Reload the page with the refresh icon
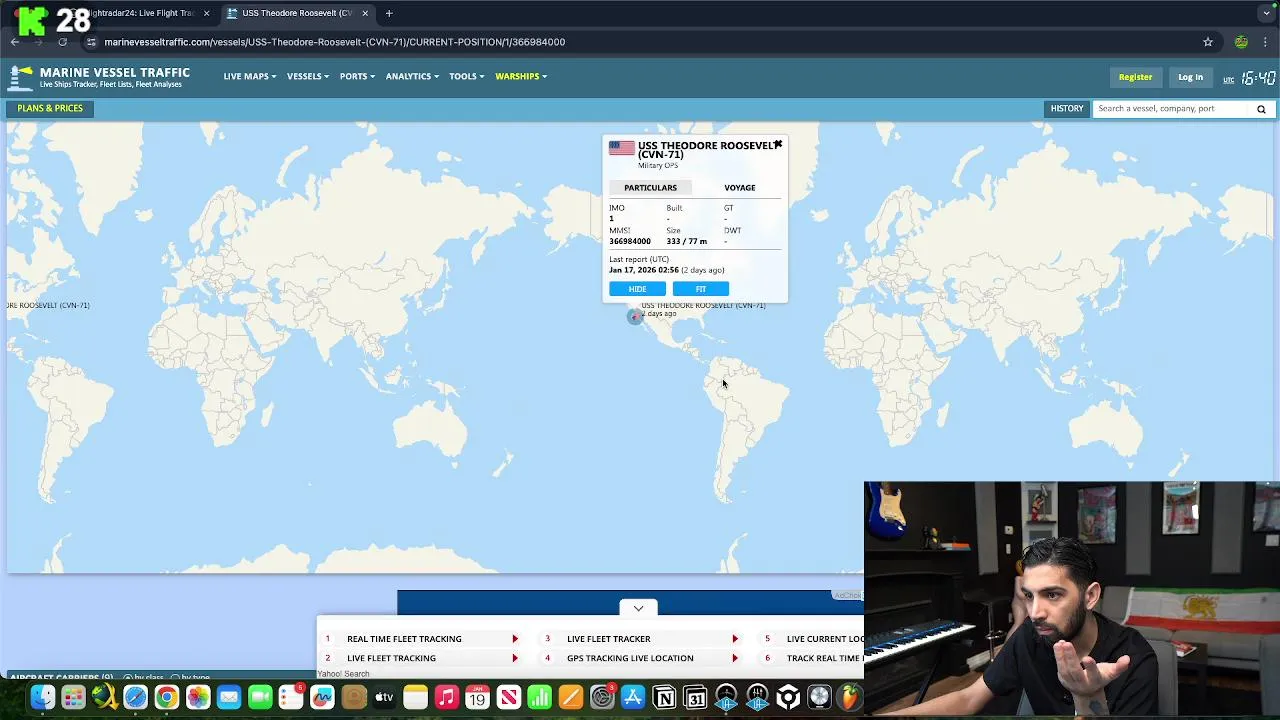This screenshot has height=720, width=1280. [x=62, y=42]
